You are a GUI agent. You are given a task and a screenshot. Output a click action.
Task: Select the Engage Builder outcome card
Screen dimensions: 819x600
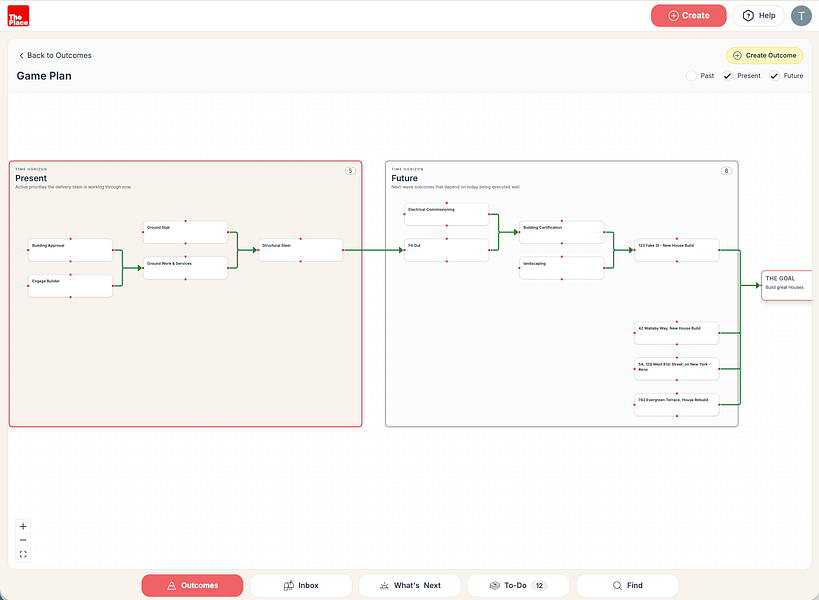(x=71, y=286)
